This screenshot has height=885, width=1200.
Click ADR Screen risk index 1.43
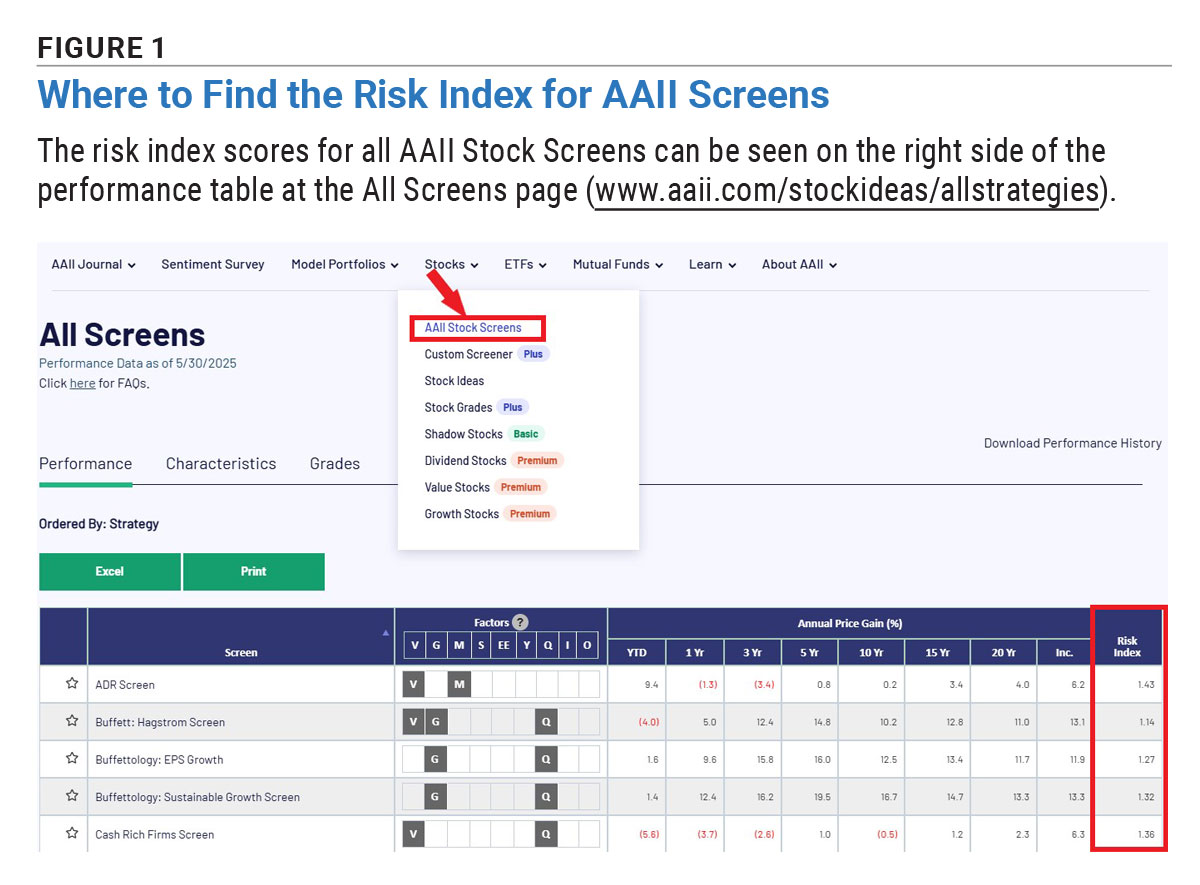coord(1145,685)
